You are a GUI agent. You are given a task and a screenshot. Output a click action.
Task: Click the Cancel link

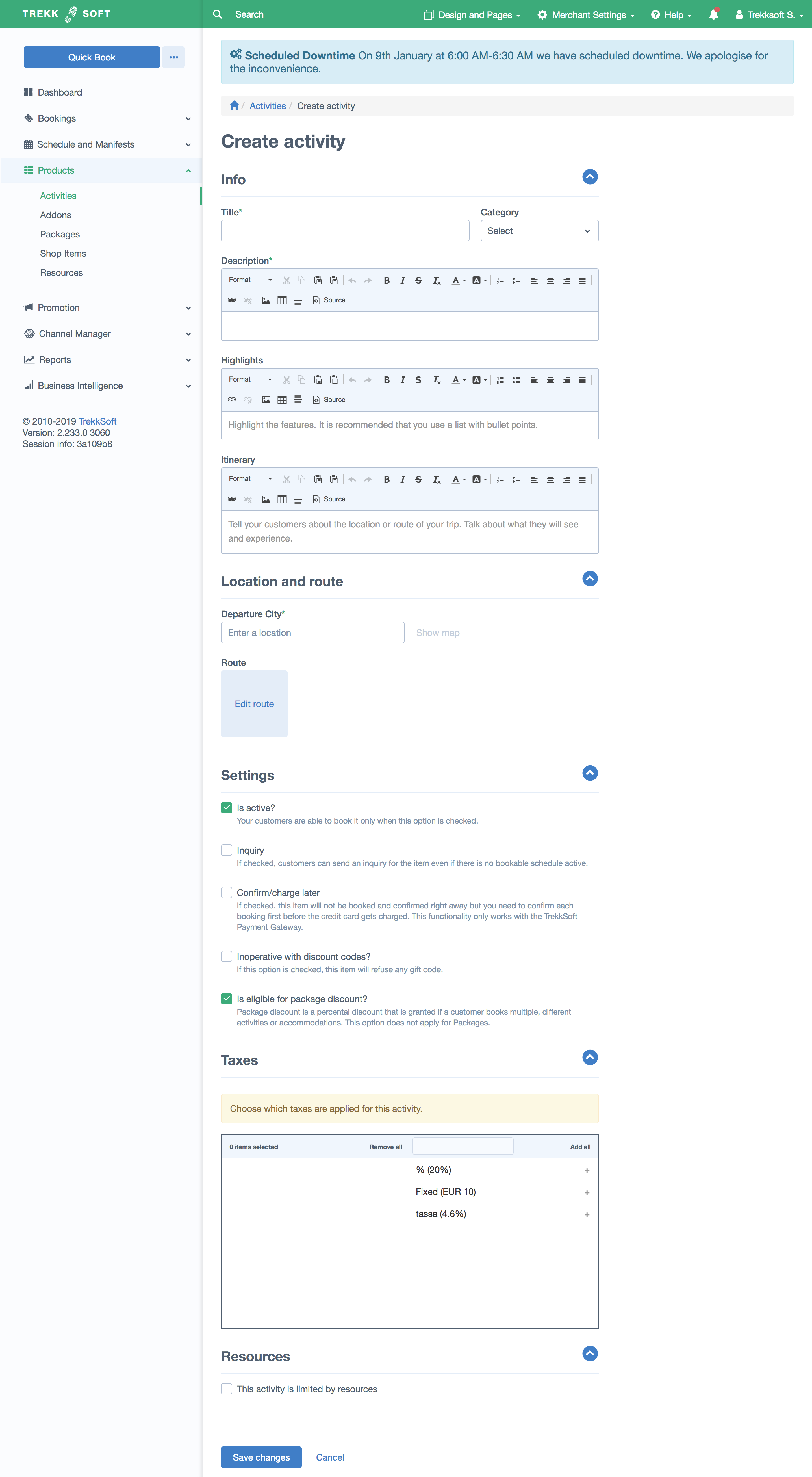[330, 1457]
